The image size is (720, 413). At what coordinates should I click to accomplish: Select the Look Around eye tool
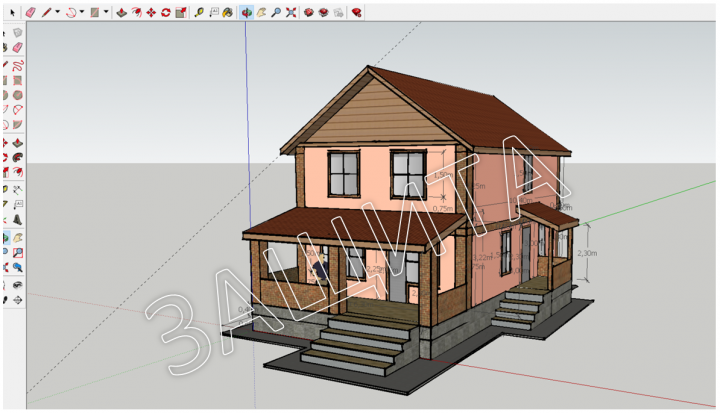[x=17, y=285]
